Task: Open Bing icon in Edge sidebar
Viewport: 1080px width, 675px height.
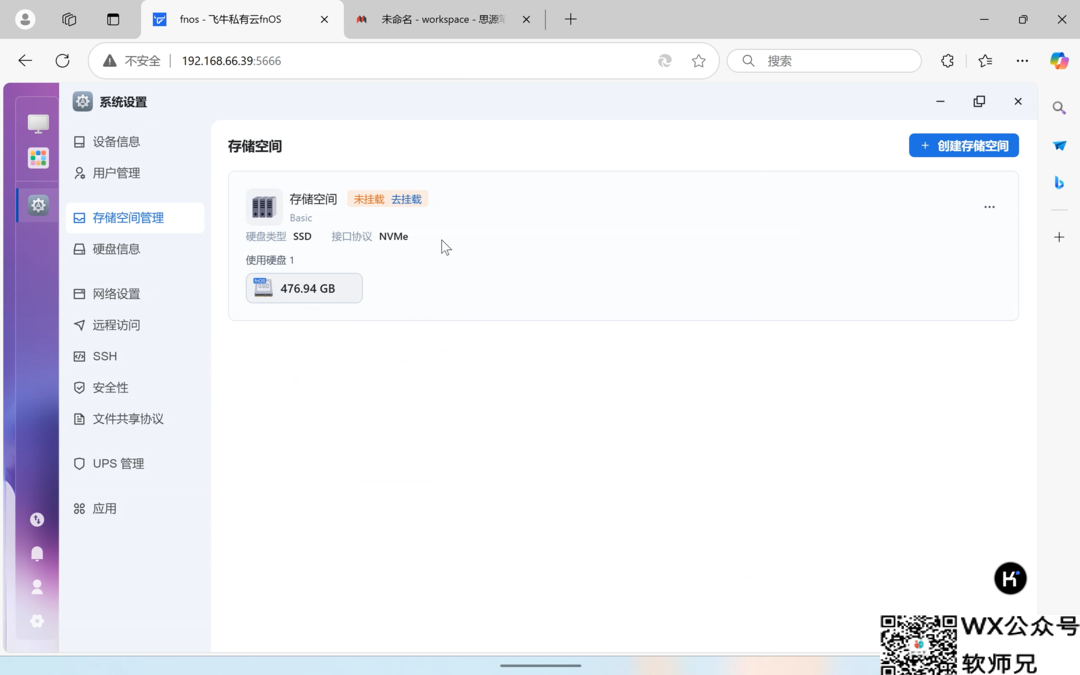Action: [1059, 183]
